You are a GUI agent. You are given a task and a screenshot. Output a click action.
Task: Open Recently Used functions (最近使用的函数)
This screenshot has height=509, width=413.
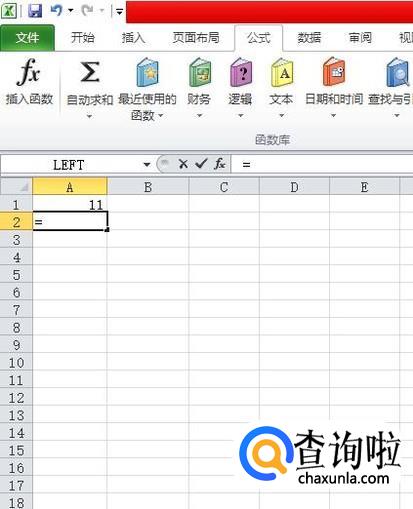(x=147, y=89)
